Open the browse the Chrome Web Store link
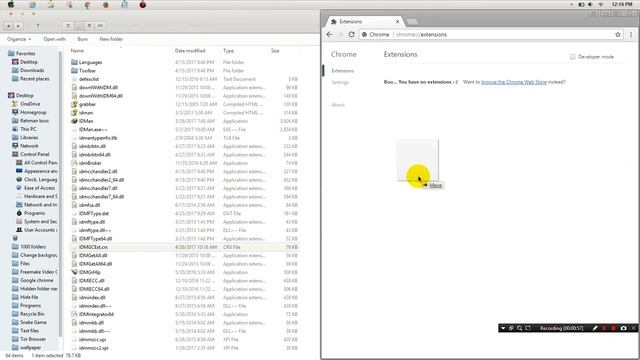The image size is (640, 360). coord(514,82)
